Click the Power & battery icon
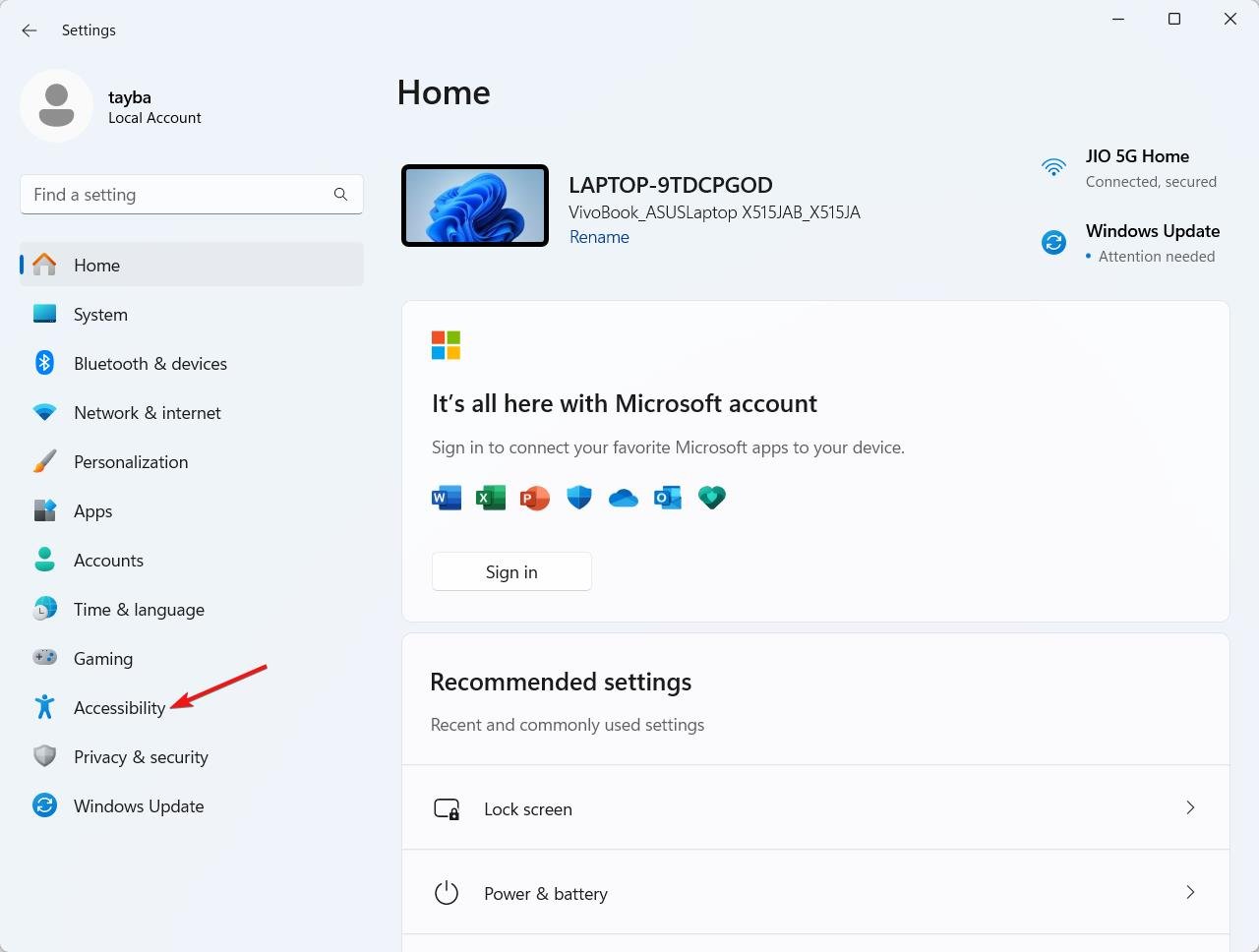Screen dimensions: 1259x952 [447, 893]
